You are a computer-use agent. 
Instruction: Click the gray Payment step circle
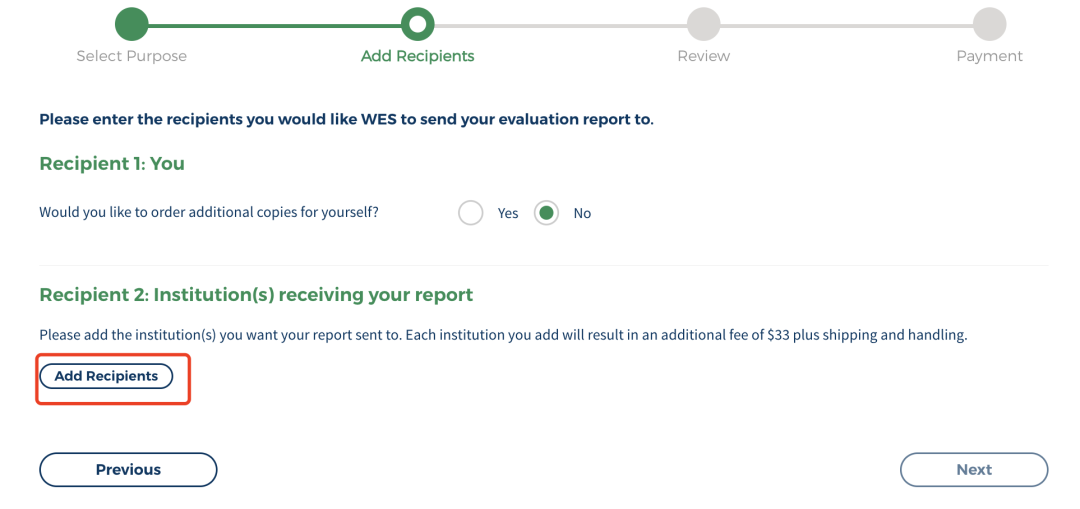tap(990, 24)
